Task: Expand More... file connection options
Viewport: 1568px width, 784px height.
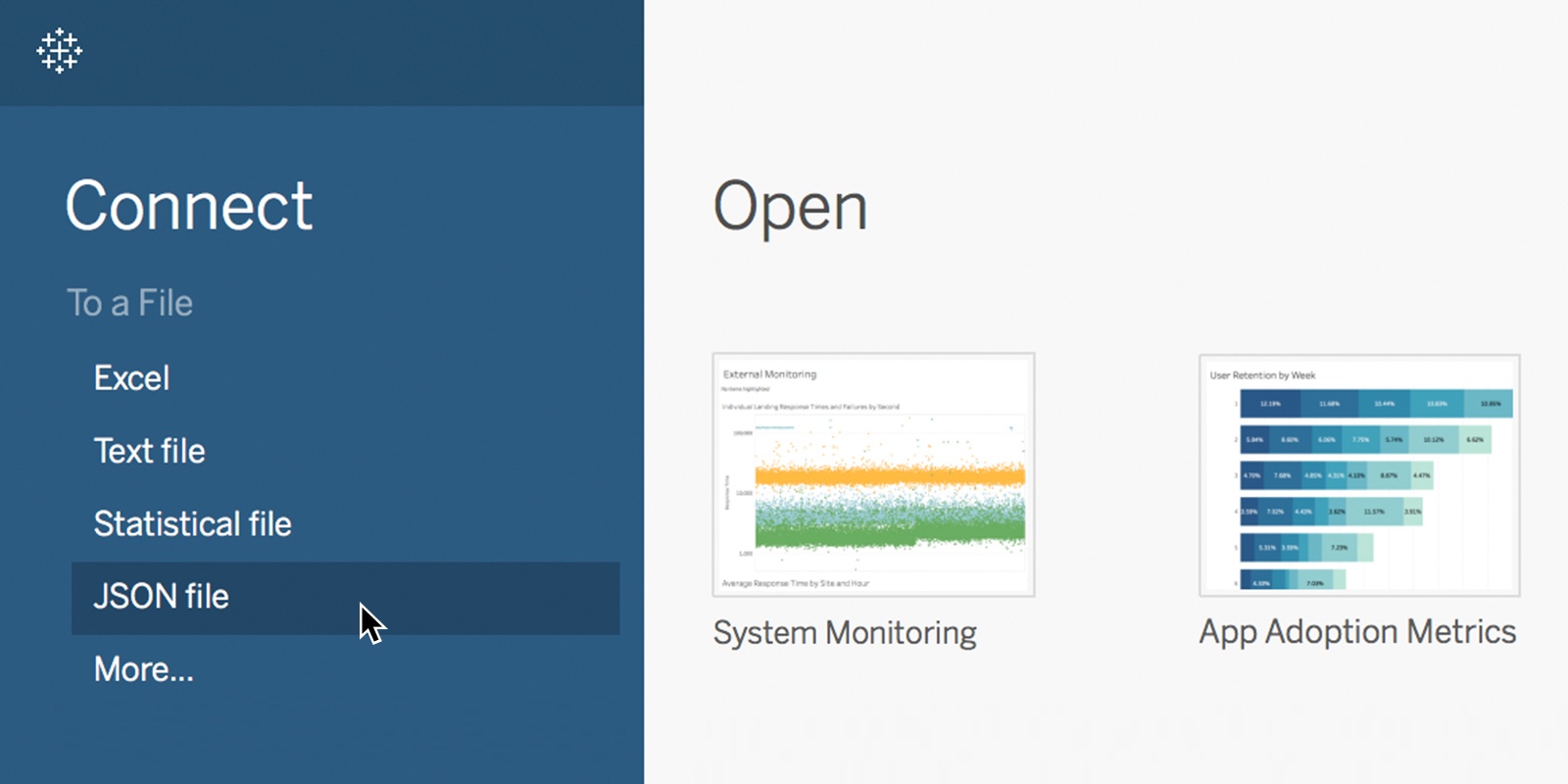Action: (143, 669)
